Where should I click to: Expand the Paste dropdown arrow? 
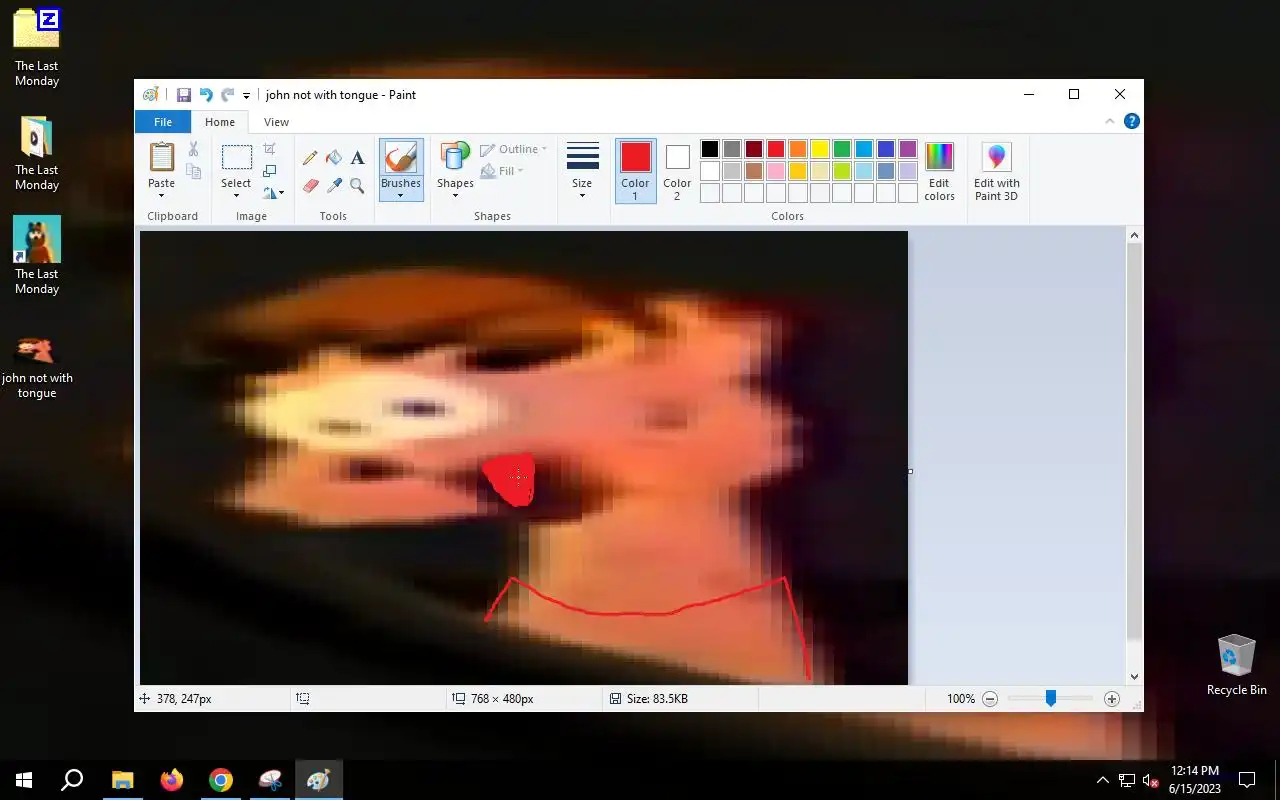[x=161, y=195]
